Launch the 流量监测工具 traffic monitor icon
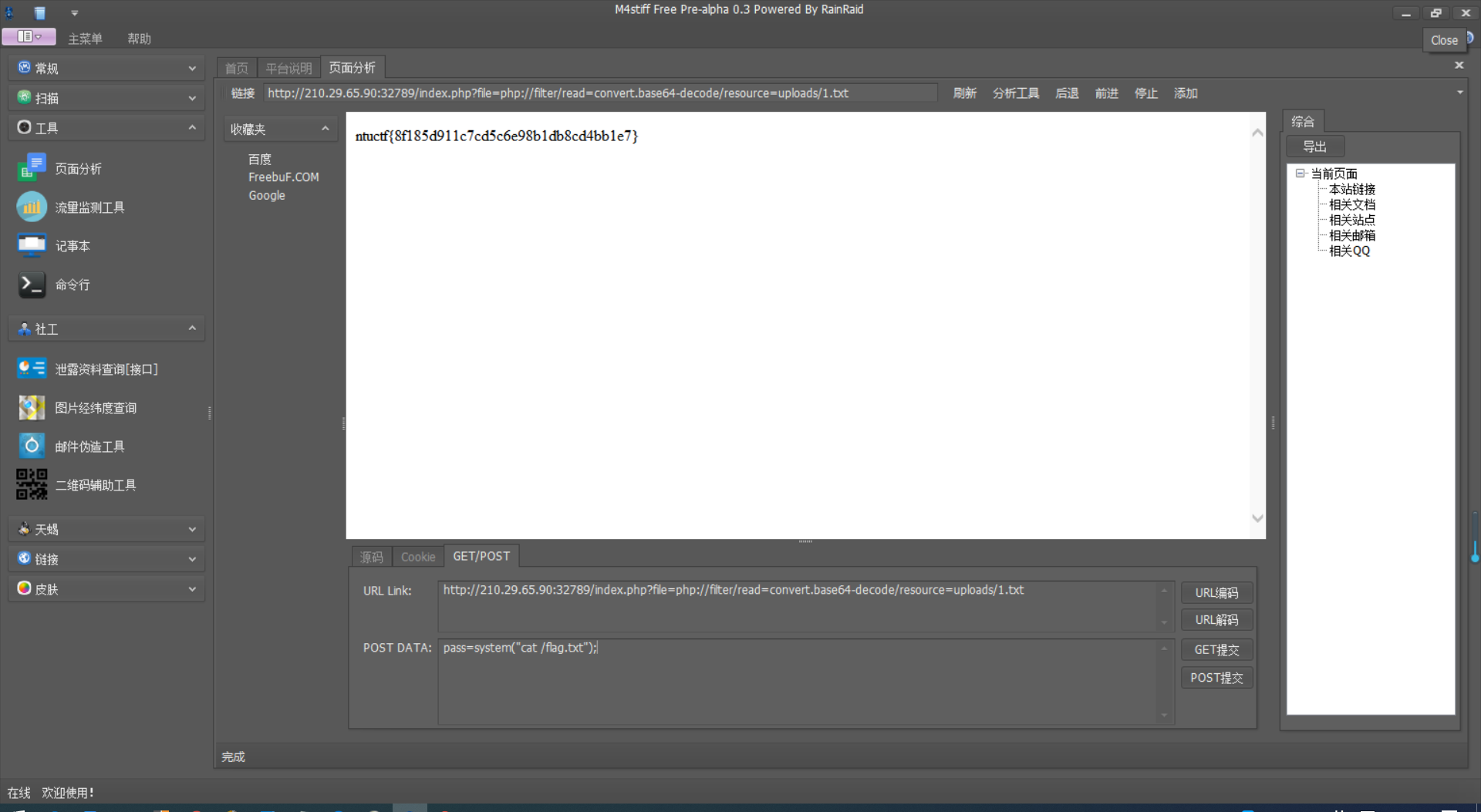1481x812 pixels. click(x=32, y=207)
